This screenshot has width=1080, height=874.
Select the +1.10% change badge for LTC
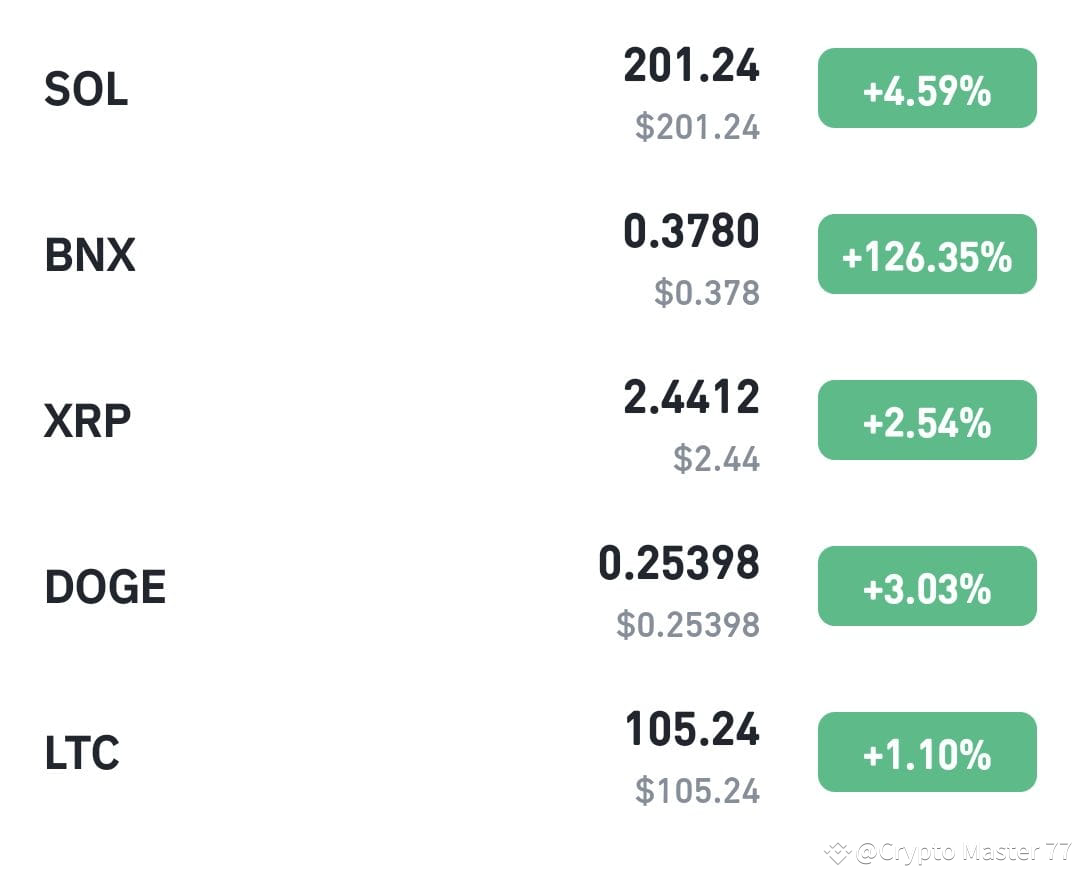[926, 753]
